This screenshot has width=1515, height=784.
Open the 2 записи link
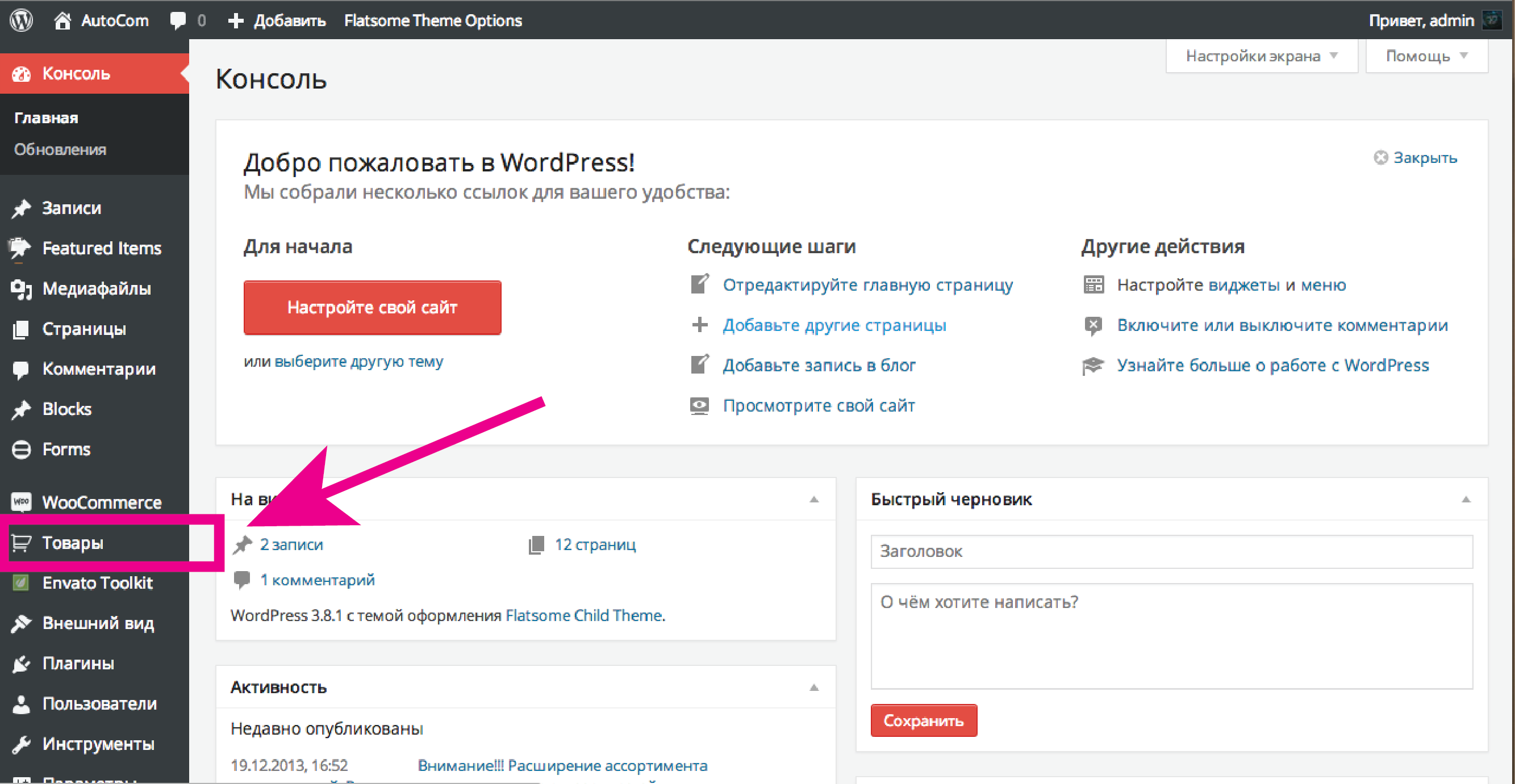[292, 545]
